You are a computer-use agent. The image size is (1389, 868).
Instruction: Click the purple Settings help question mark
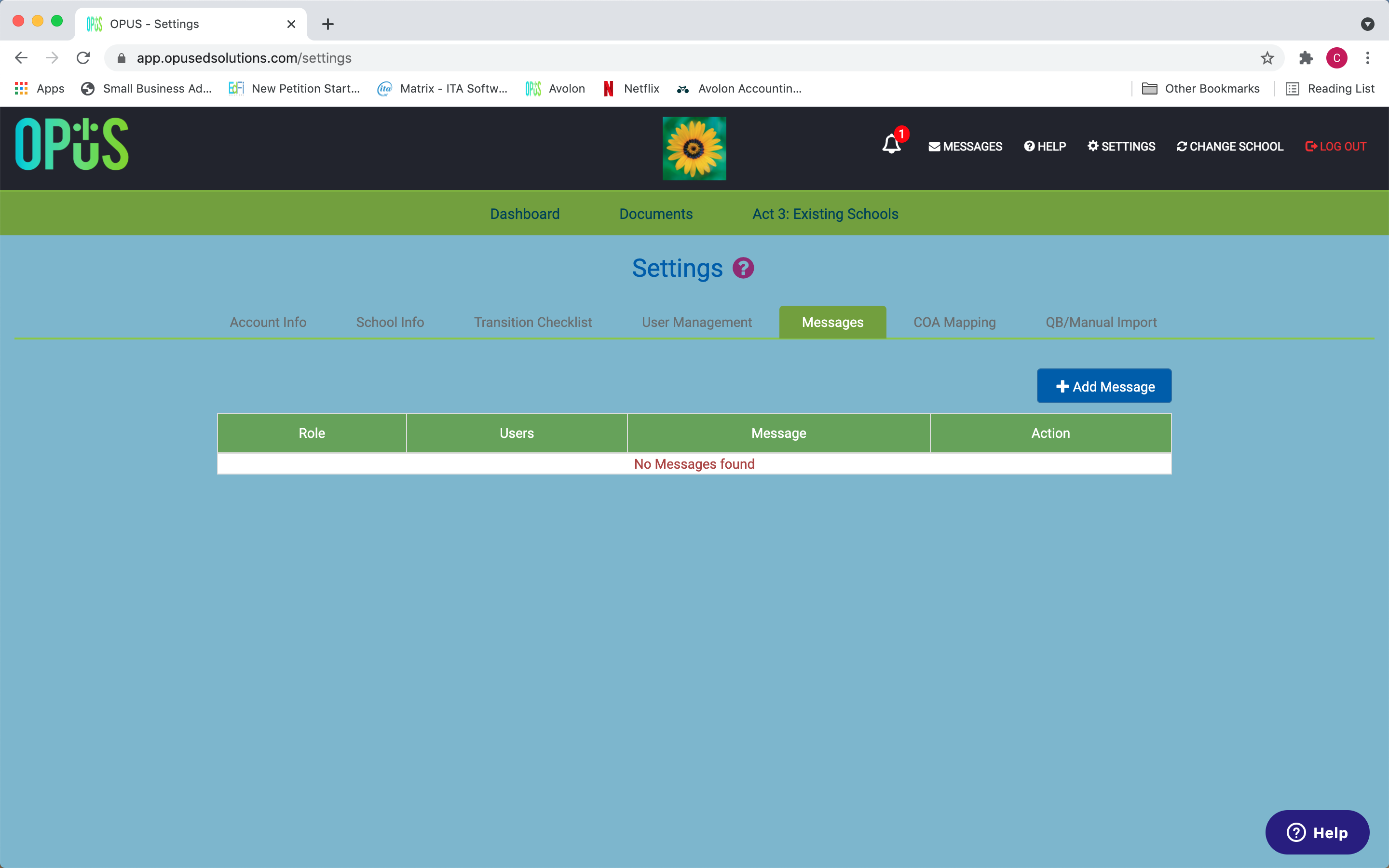point(743,268)
